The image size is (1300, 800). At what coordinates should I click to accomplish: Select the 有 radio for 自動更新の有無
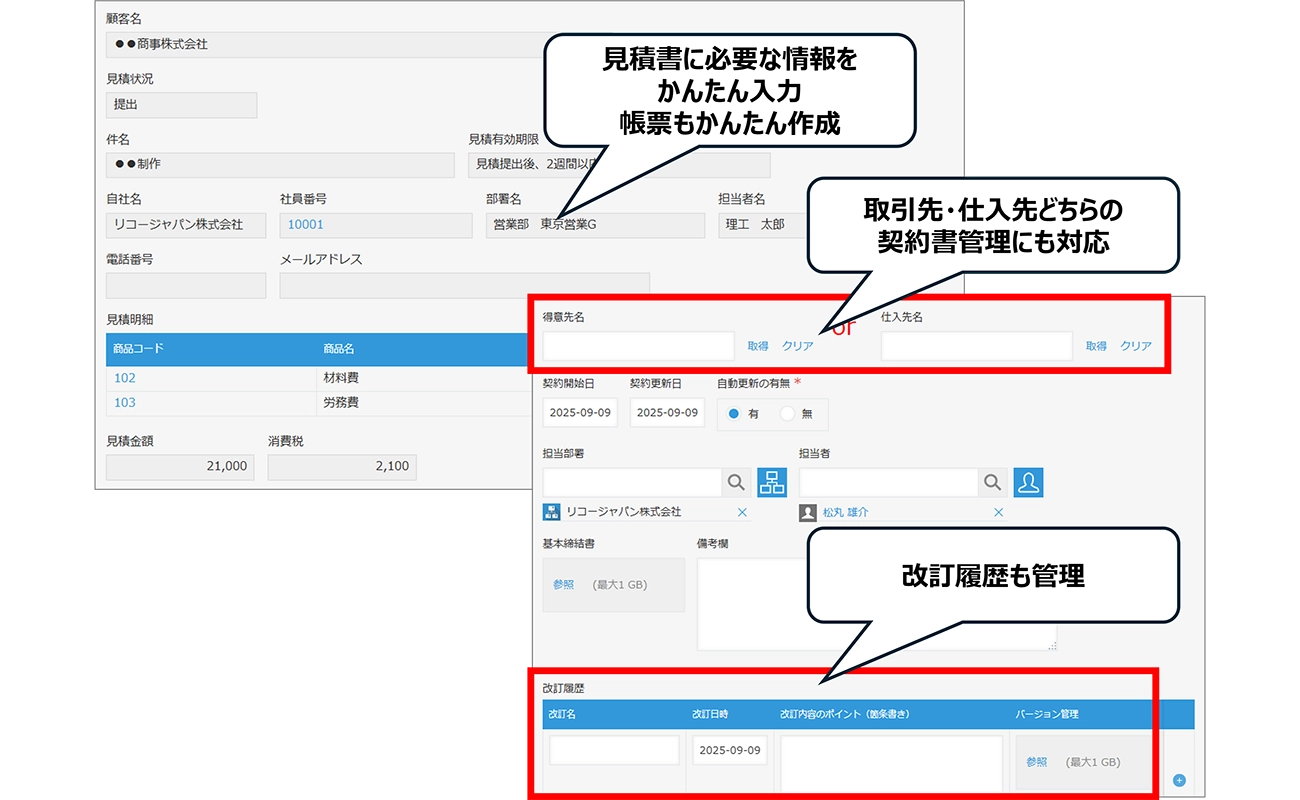coord(733,413)
